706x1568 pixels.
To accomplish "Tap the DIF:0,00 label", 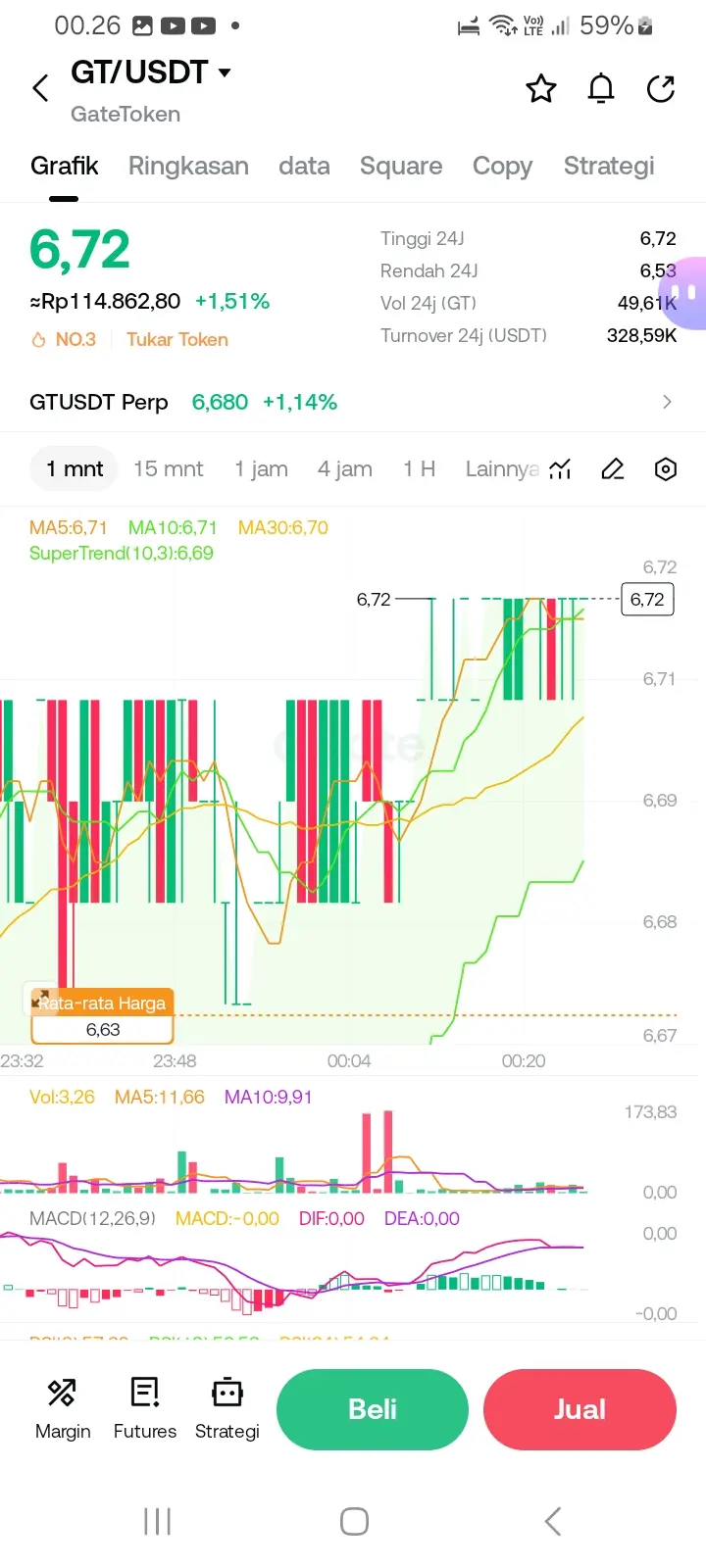I will pos(331,1218).
